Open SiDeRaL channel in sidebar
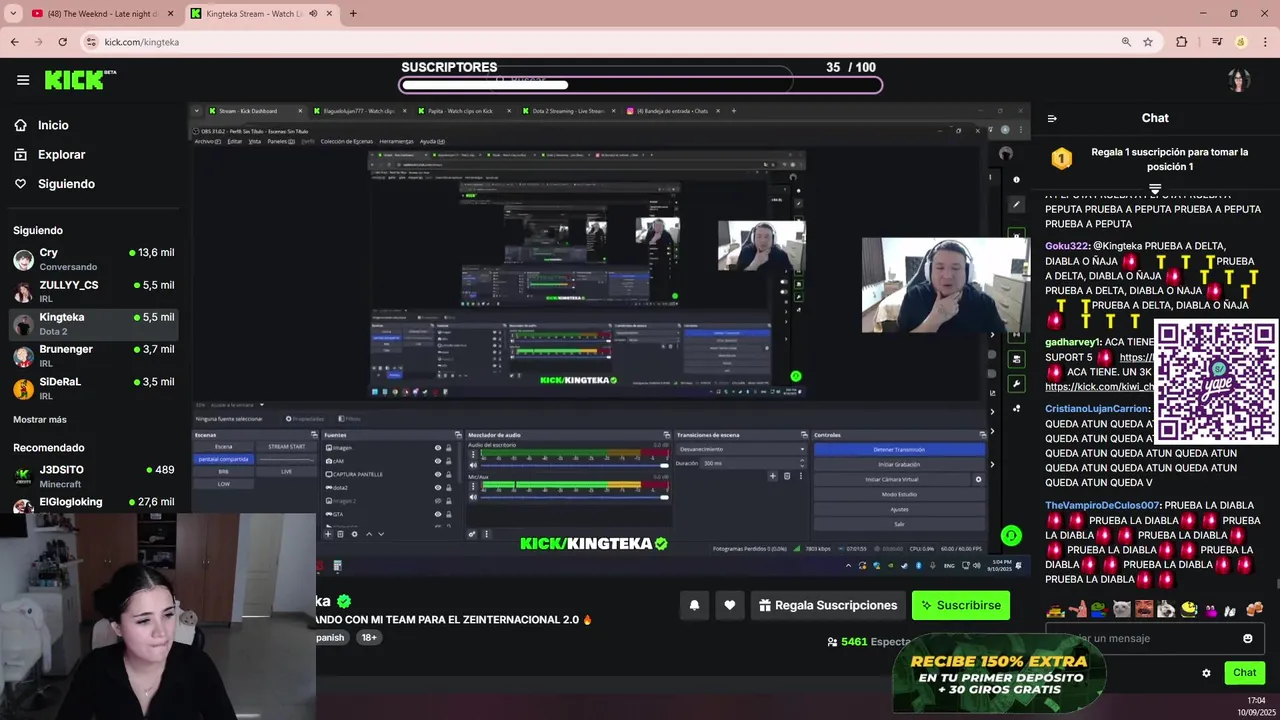The width and height of the screenshot is (1280, 720). click(x=94, y=388)
